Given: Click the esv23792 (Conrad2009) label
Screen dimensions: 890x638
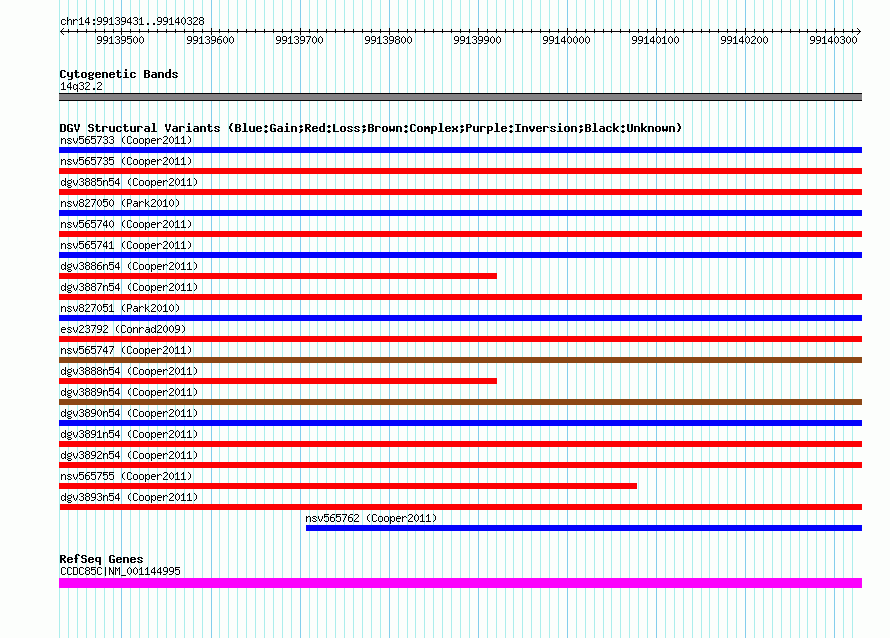Looking at the screenshot, I should click(123, 329).
